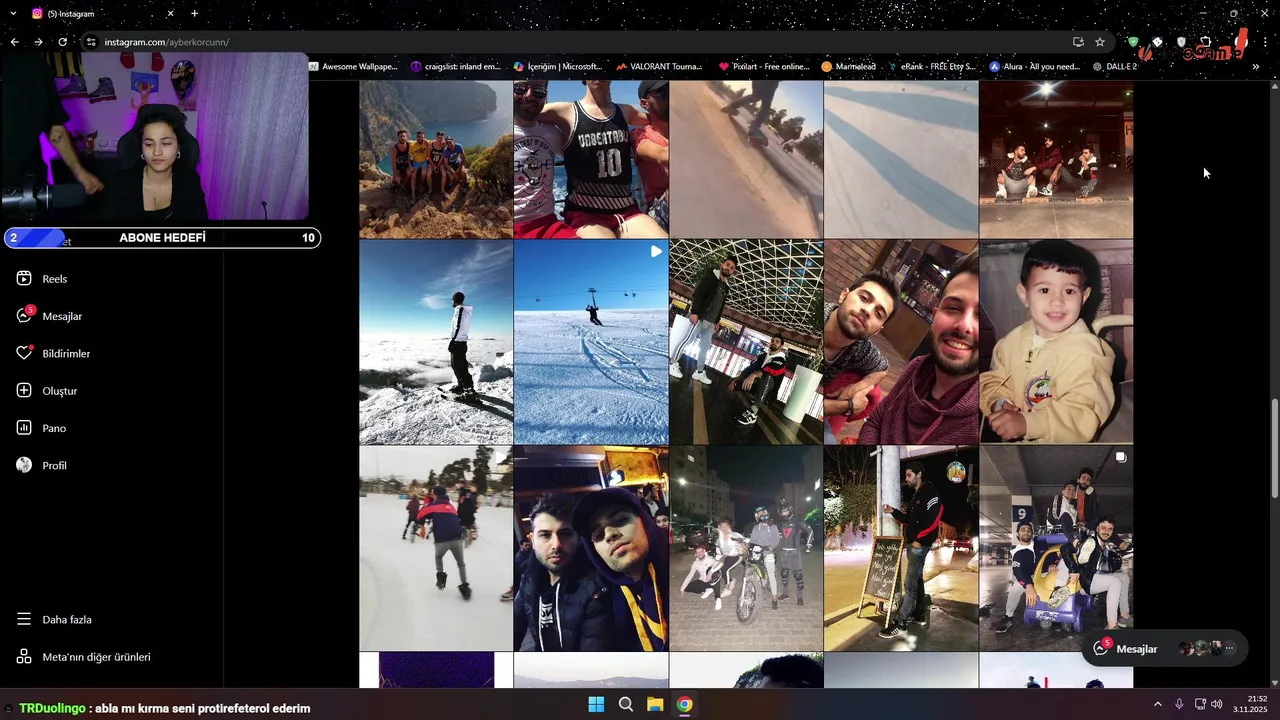Open the tab search dropdown arrow
Screen dimensions: 1280x720
click(x=13, y=14)
